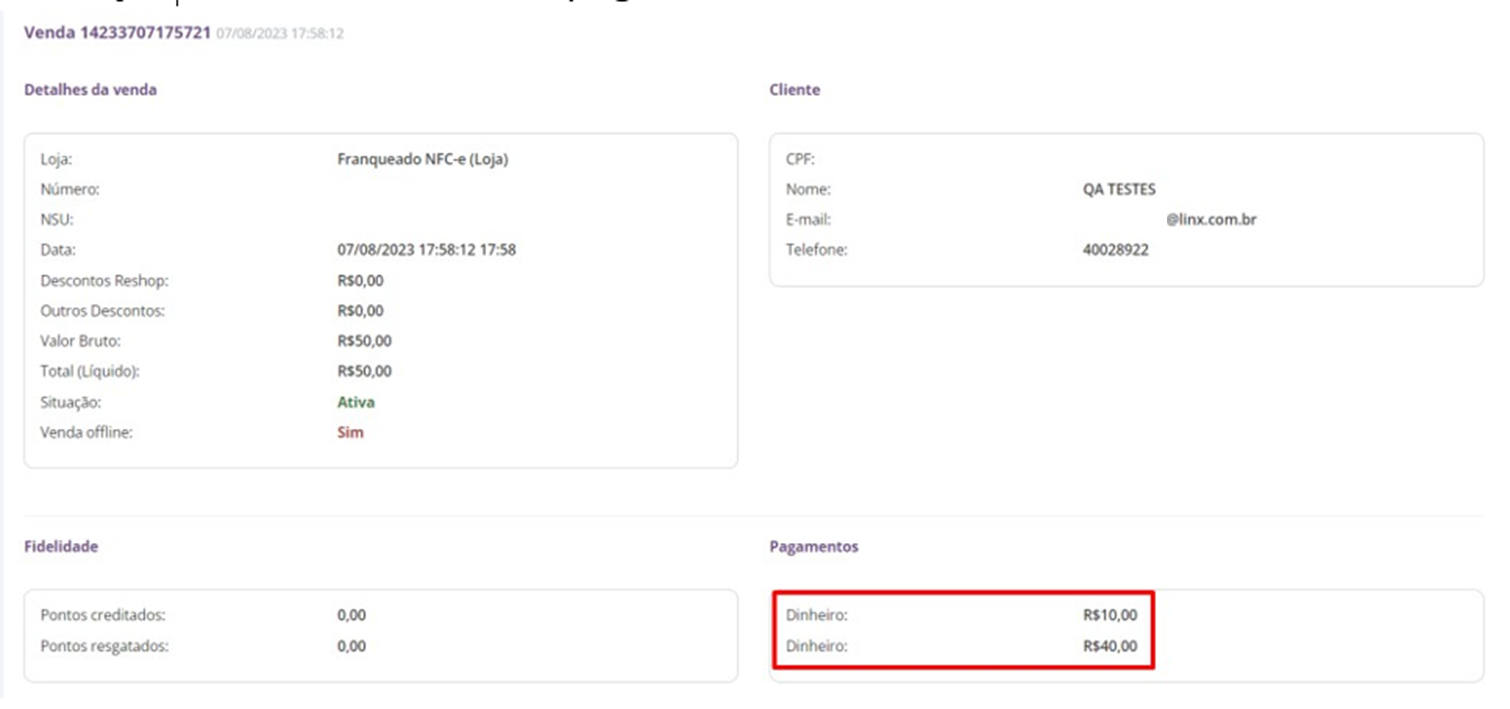Click the R$40,00 Dinheiro payment
Viewport: 1510px width, 709px height.
click(x=1109, y=646)
